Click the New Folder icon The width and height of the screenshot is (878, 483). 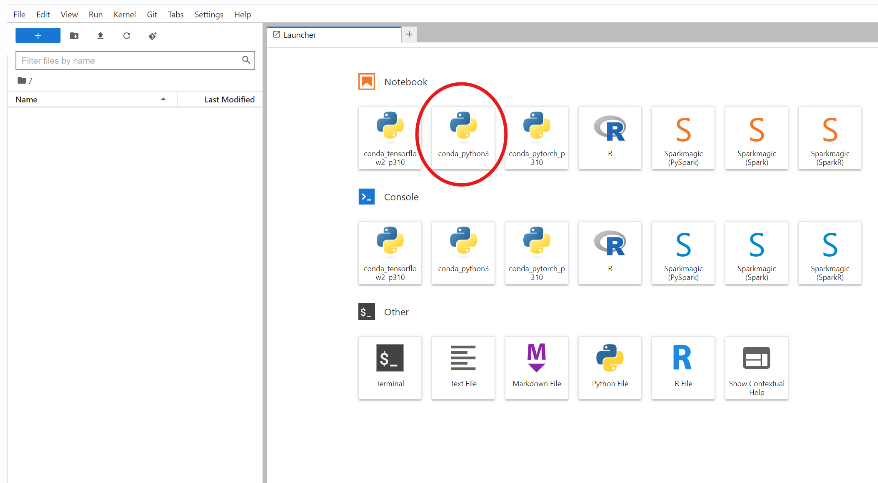[74, 36]
